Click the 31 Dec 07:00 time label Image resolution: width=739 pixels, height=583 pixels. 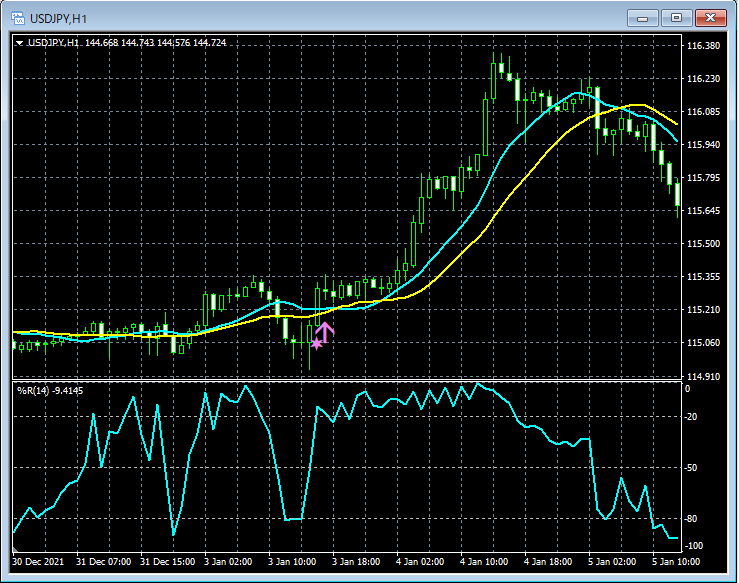pyautogui.click(x=104, y=562)
